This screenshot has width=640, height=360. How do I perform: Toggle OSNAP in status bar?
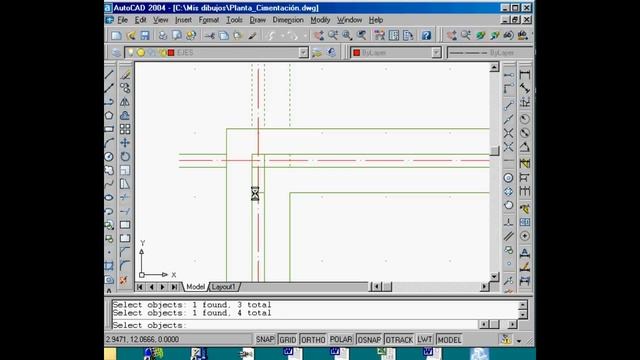(369, 340)
